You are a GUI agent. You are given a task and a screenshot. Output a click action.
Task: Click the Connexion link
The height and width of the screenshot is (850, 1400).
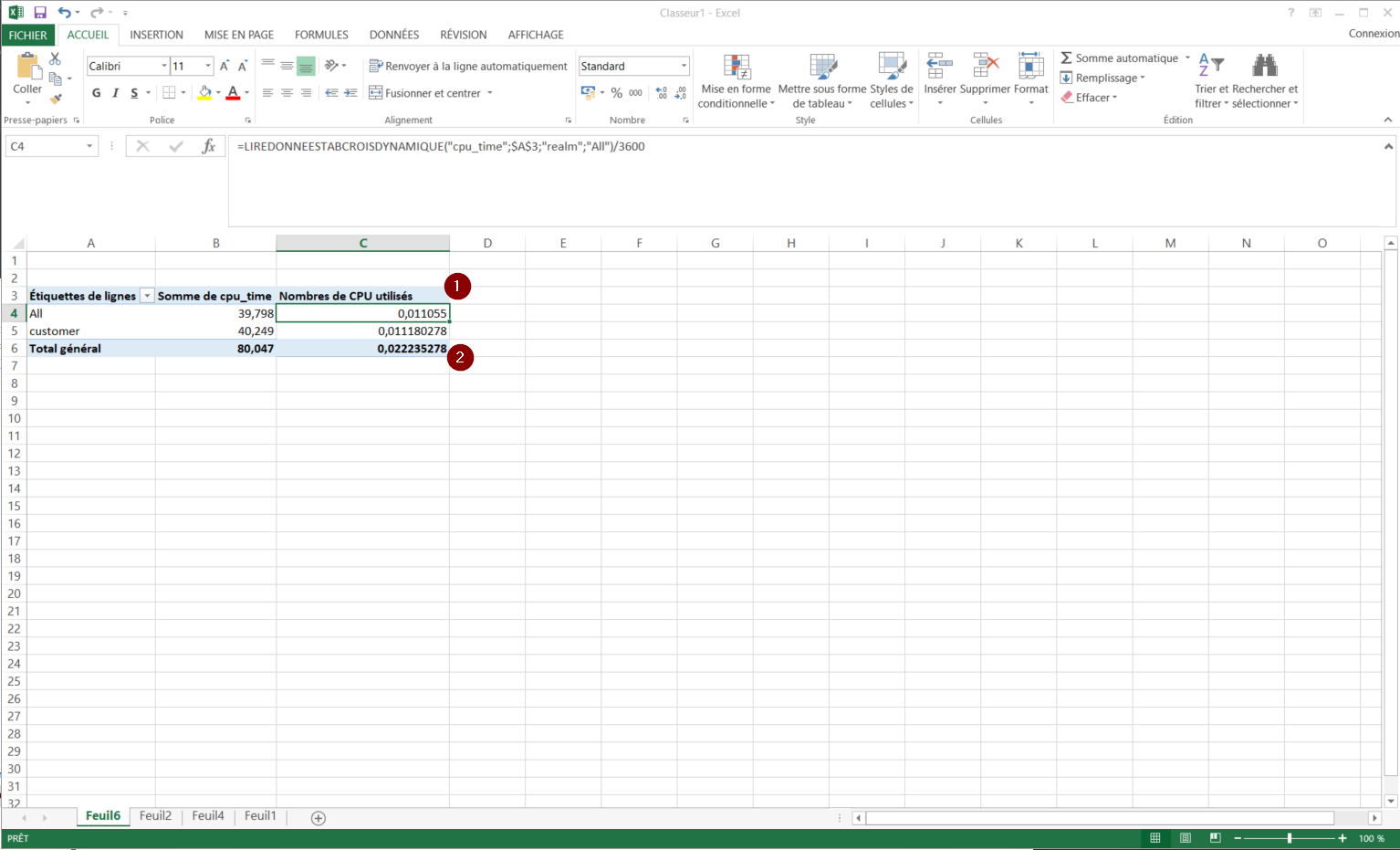1373,34
